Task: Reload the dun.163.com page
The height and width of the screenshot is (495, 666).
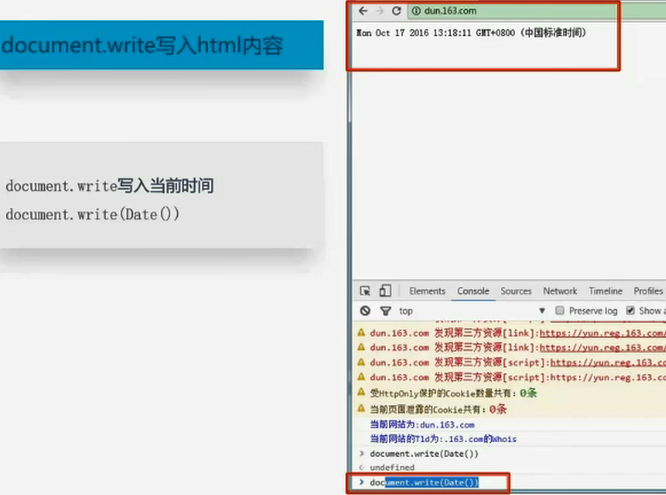Action: tap(396, 11)
